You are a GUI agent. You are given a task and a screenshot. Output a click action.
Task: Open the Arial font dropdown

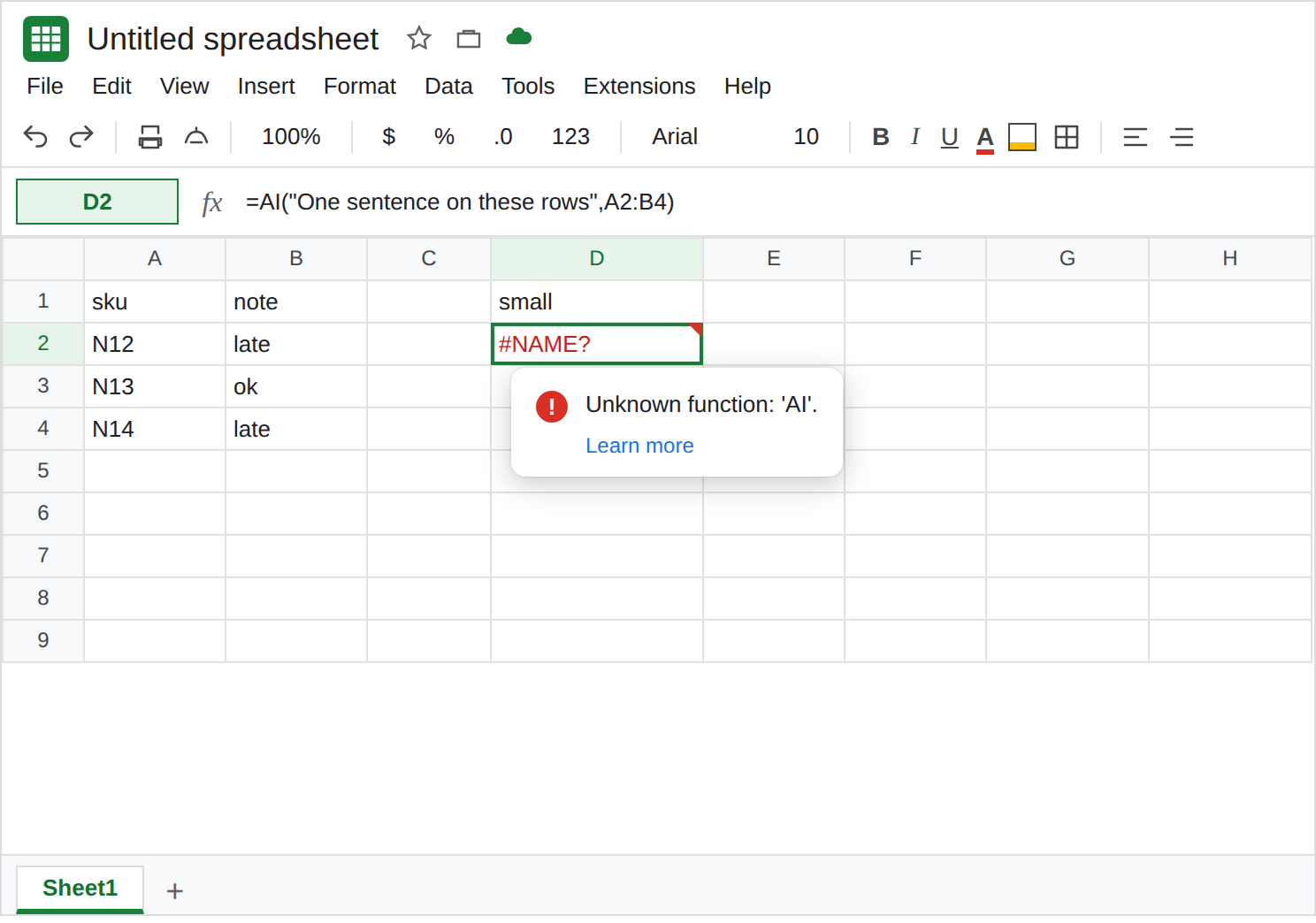tap(675, 137)
